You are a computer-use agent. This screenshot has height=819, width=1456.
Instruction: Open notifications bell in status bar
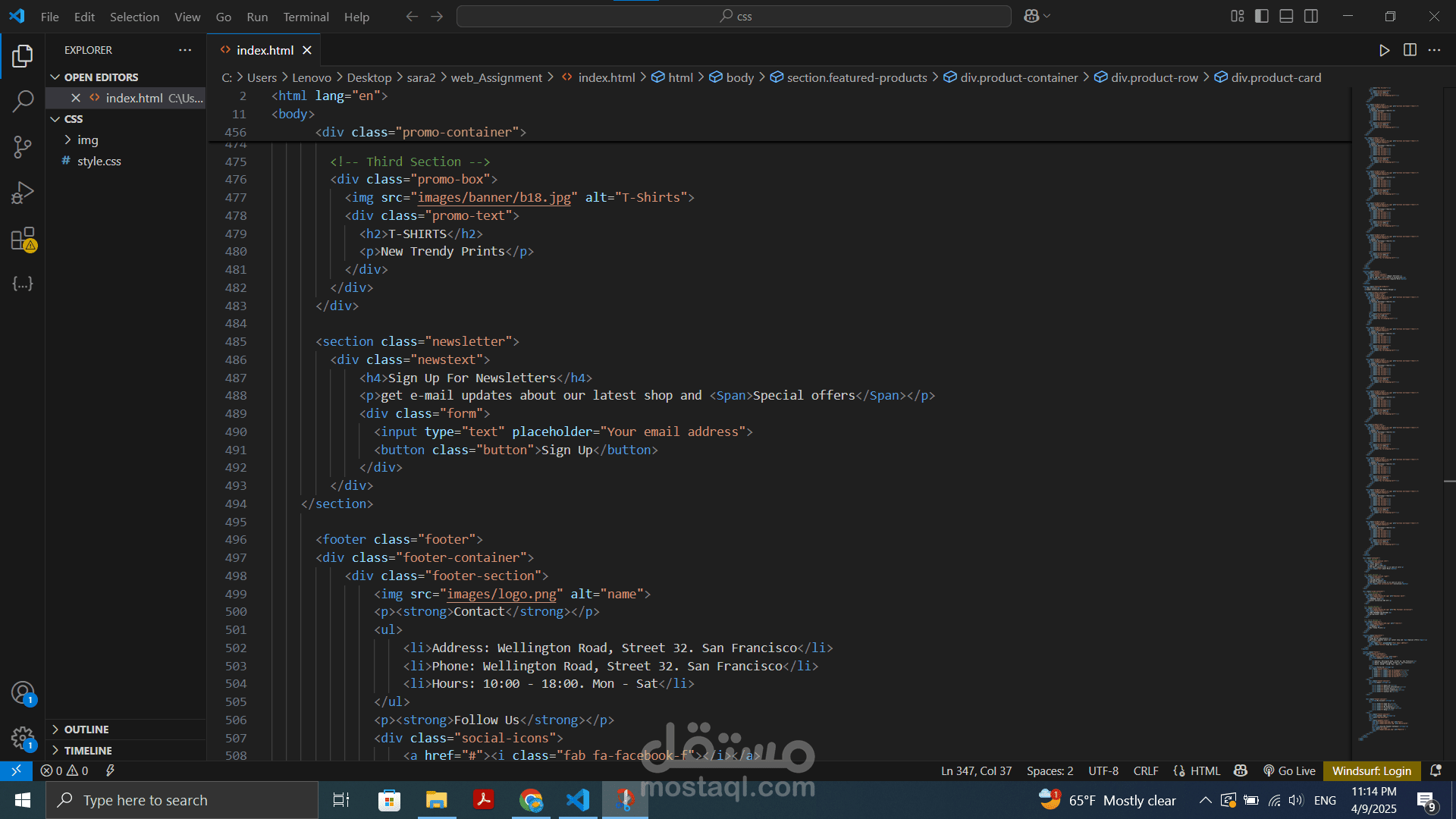coord(1436,770)
